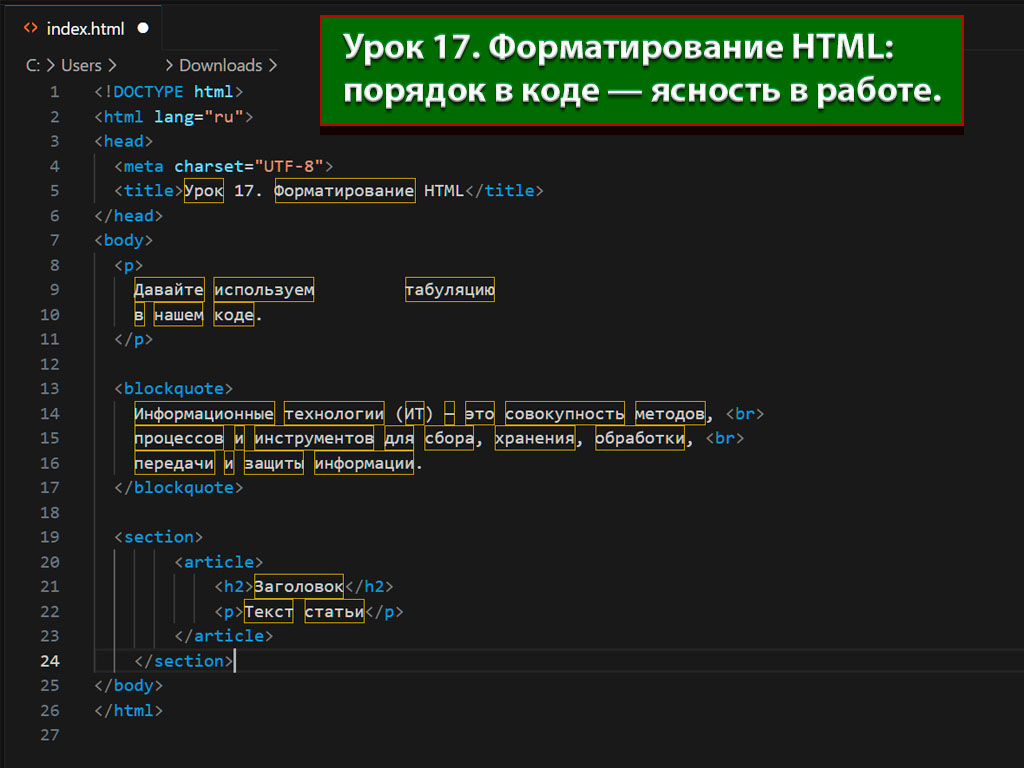The width and height of the screenshot is (1024, 768).
Task: Click the "ru" lang attribute value
Action: pos(228,117)
